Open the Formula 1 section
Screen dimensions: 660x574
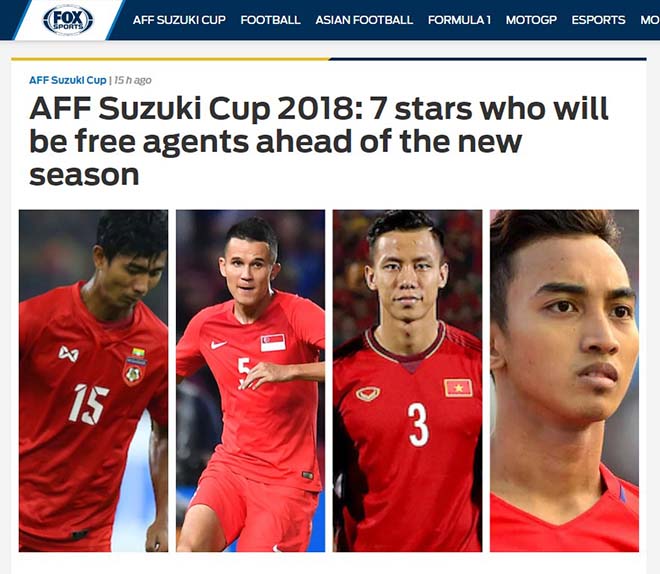(459, 20)
